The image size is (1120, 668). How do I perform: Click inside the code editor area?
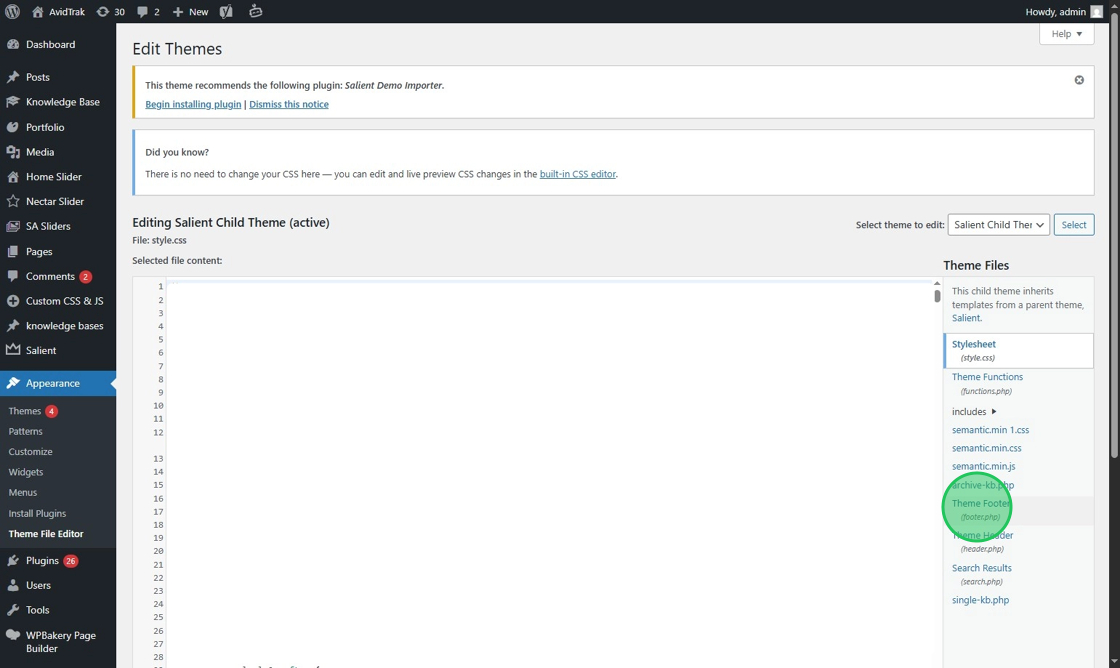(x=550, y=472)
